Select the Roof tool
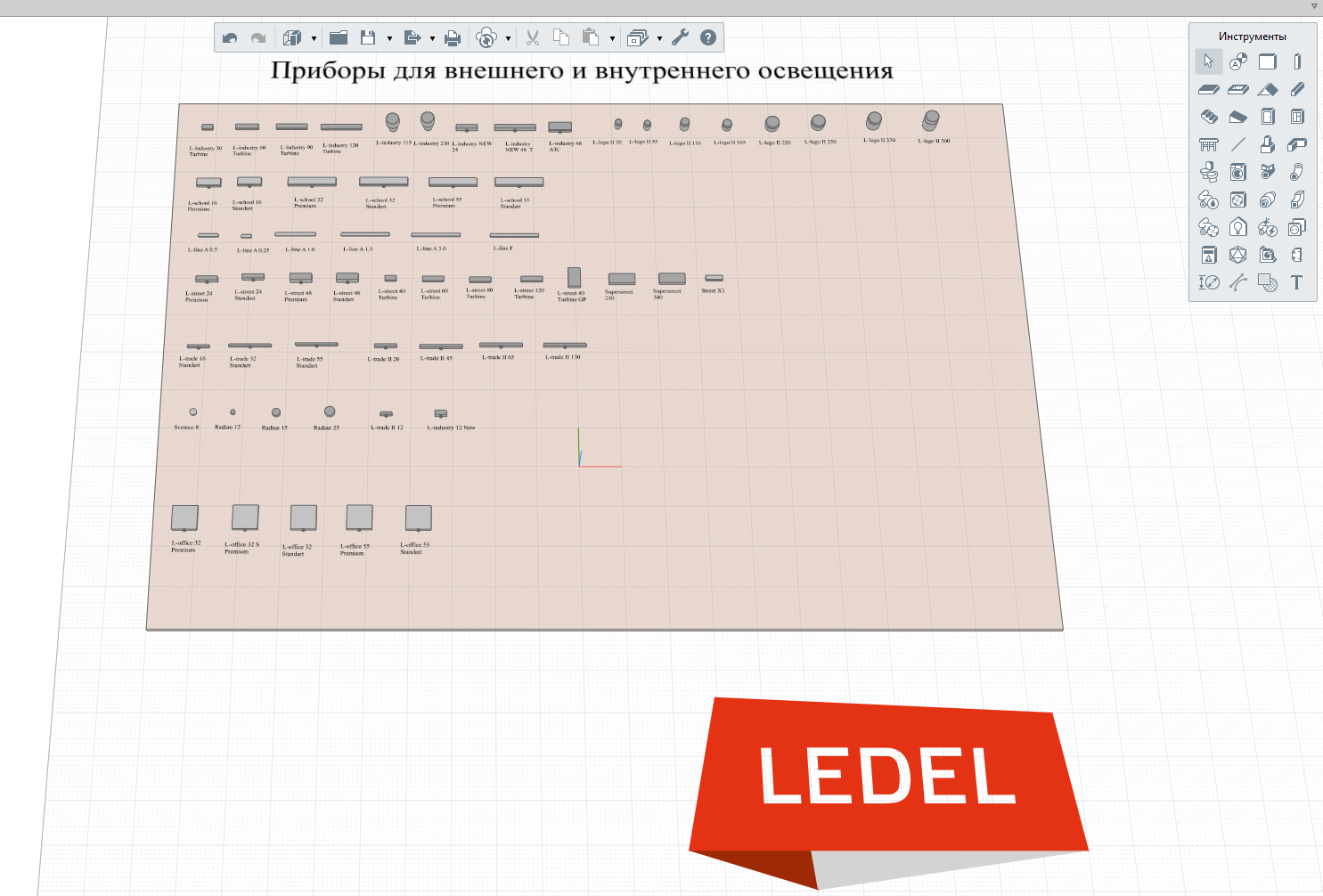The height and width of the screenshot is (896, 1323). (1268, 89)
